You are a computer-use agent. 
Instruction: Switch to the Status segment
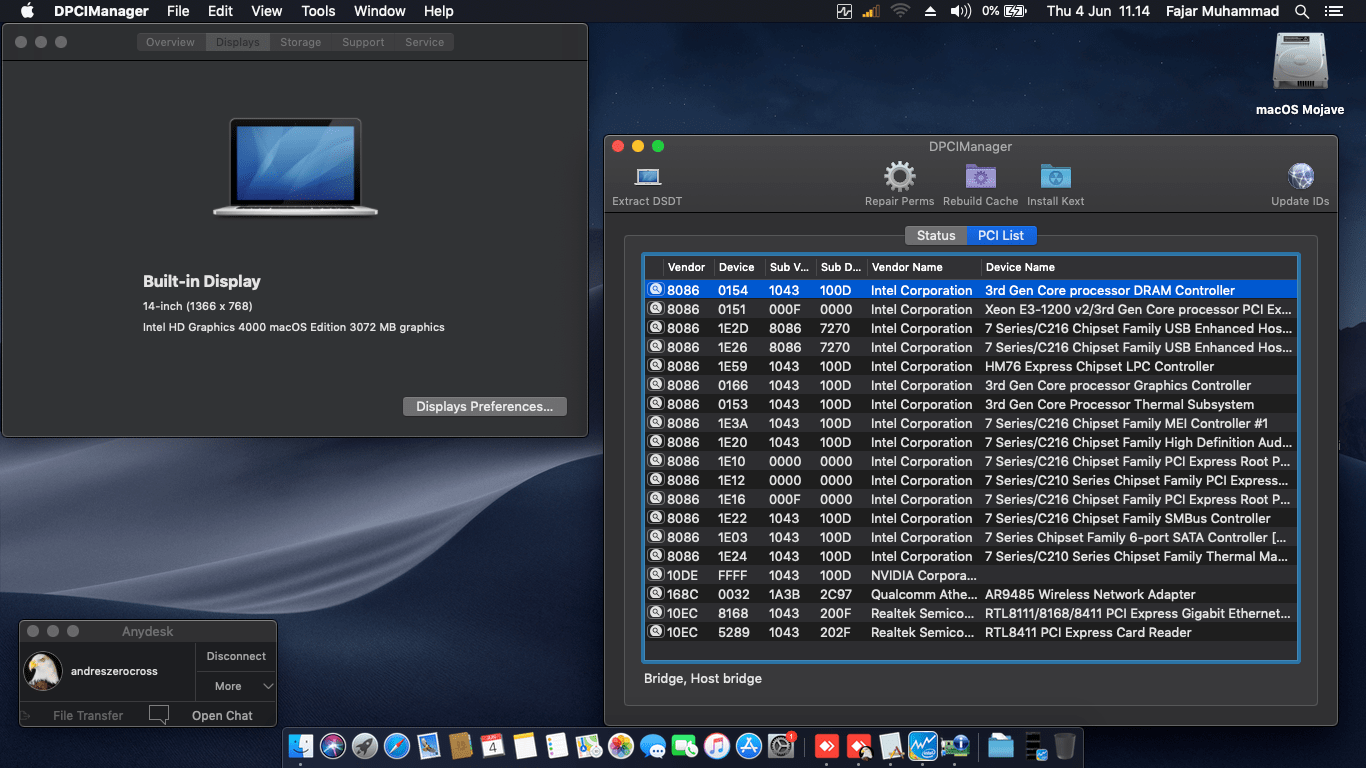(x=936, y=235)
